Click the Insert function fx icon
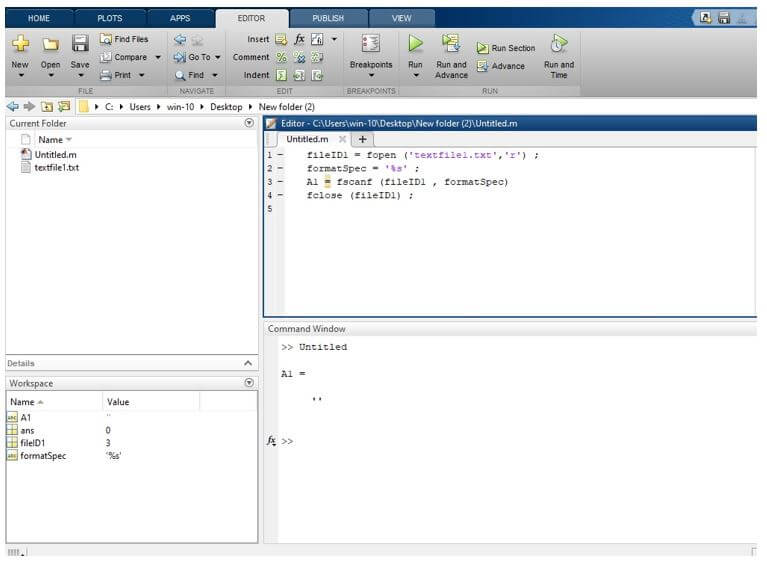 [x=298, y=39]
